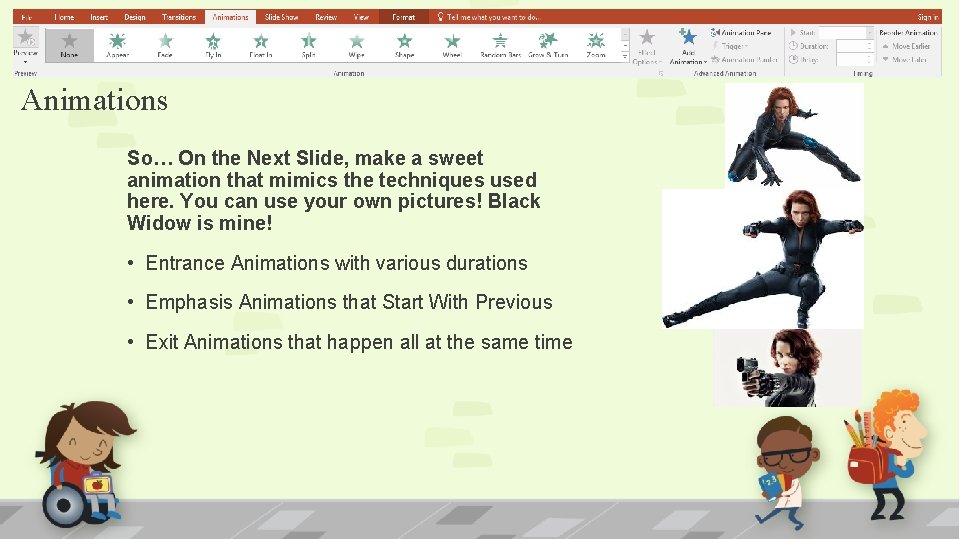Click the girl in wheelchair illustration
Screen dimensions: 960x540
pyautogui.click(x=84, y=464)
